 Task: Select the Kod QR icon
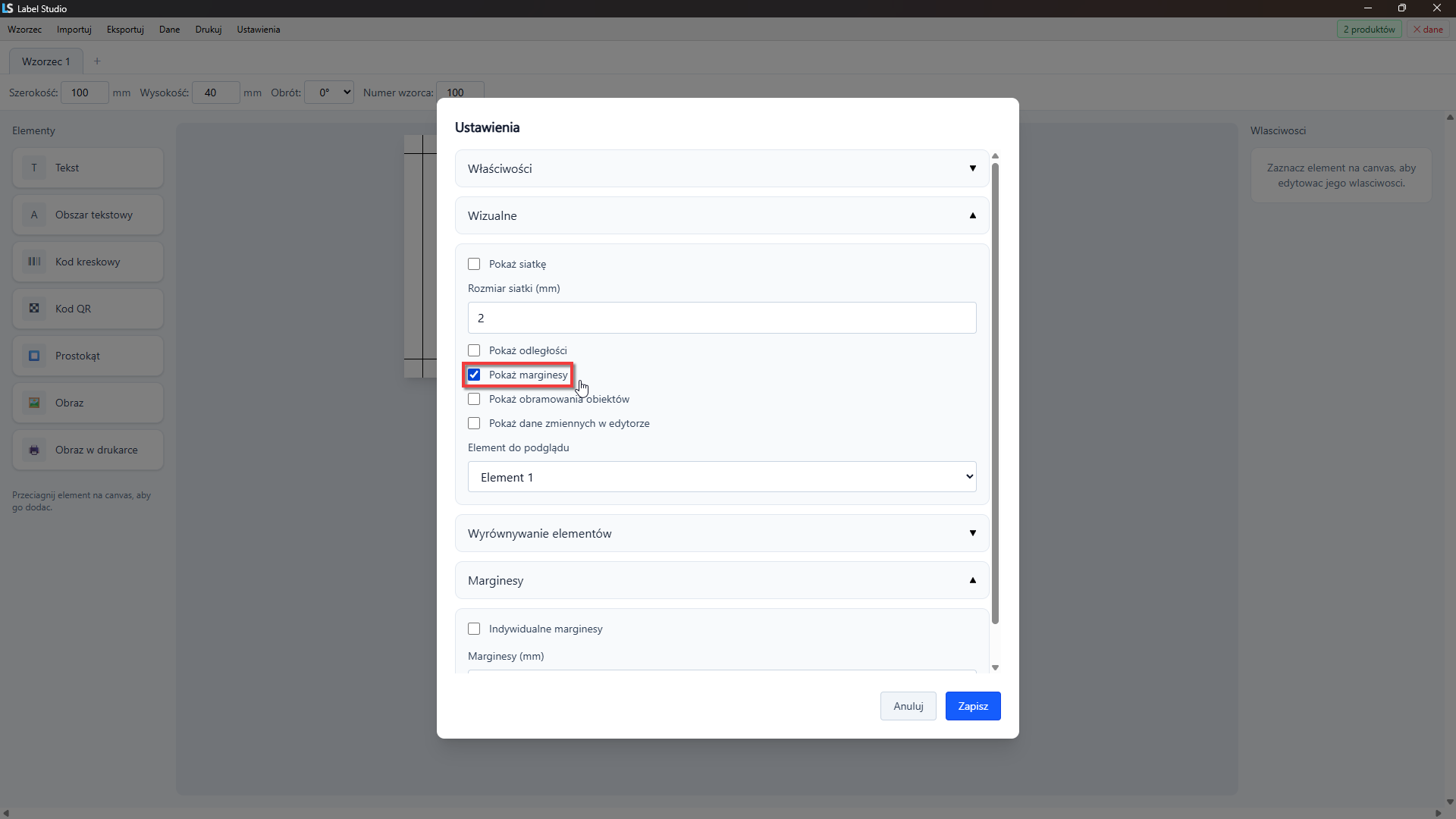point(34,309)
